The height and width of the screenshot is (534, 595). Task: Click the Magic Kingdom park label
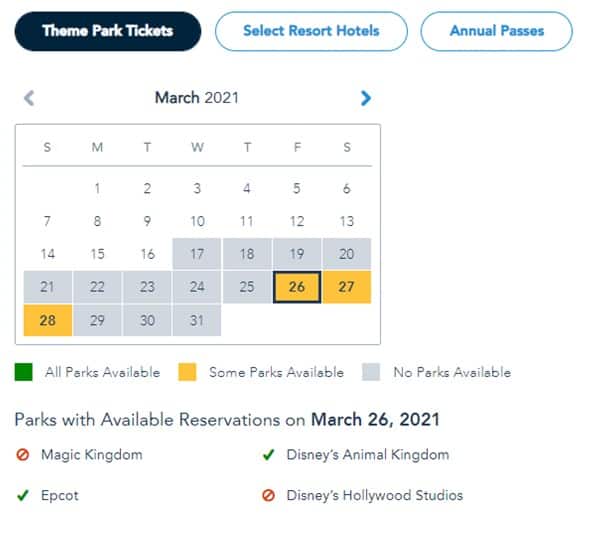[x=92, y=455]
